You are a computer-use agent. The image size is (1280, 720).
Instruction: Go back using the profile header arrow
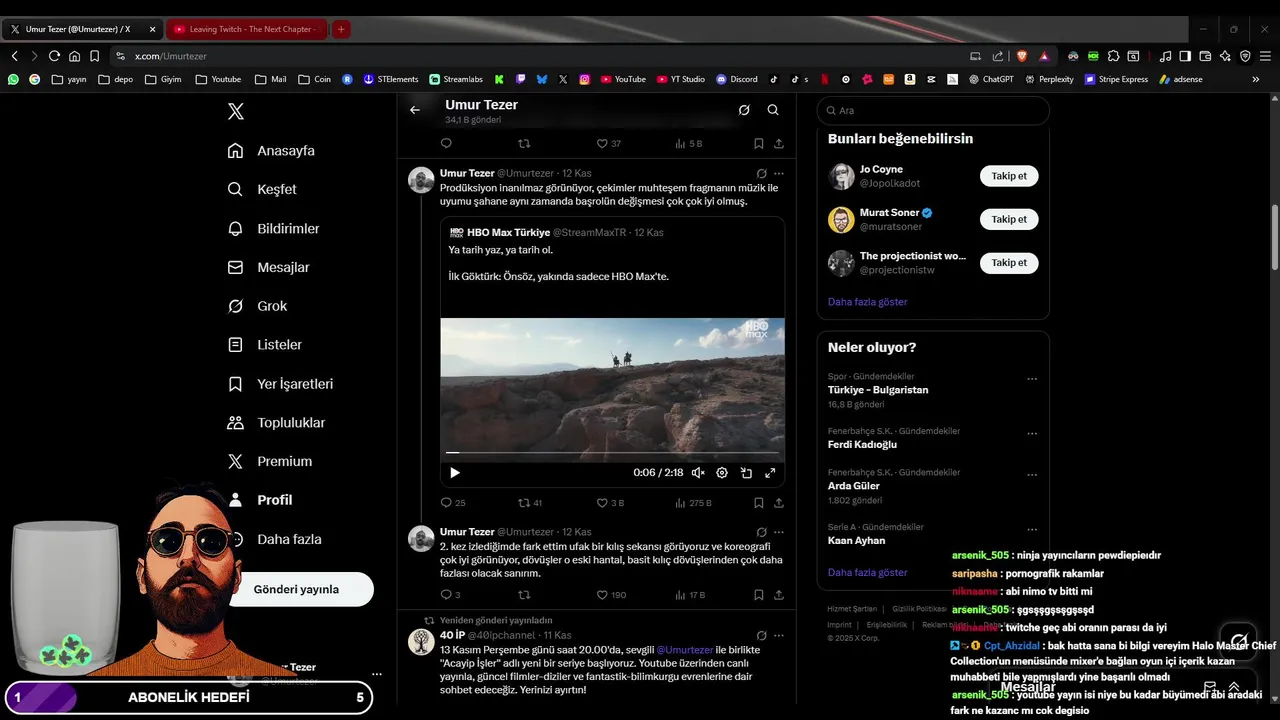pyautogui.click(x=415, y=110)
